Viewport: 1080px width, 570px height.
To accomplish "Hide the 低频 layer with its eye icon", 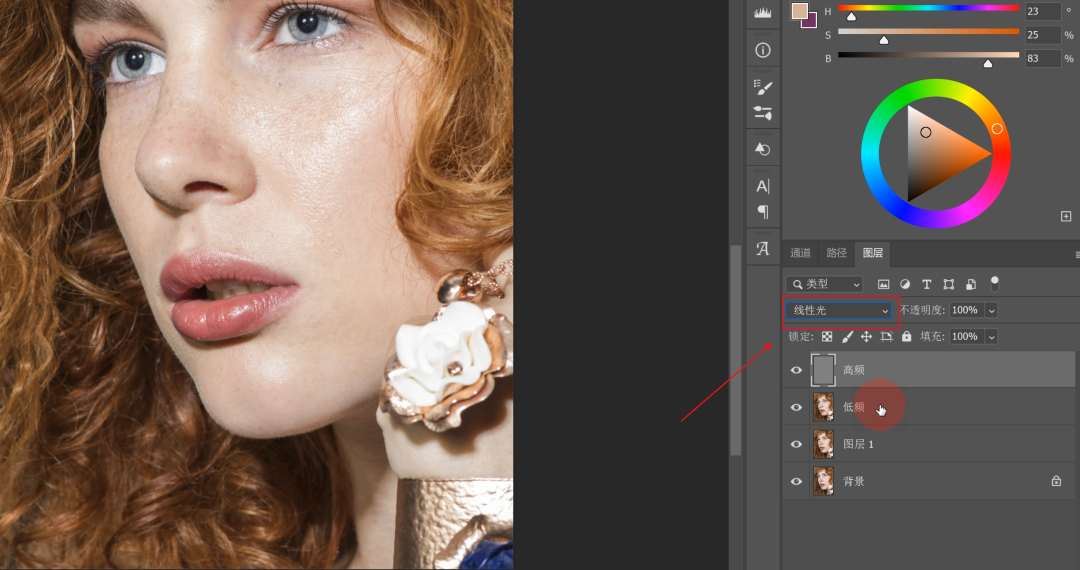I will pos(796,408).
